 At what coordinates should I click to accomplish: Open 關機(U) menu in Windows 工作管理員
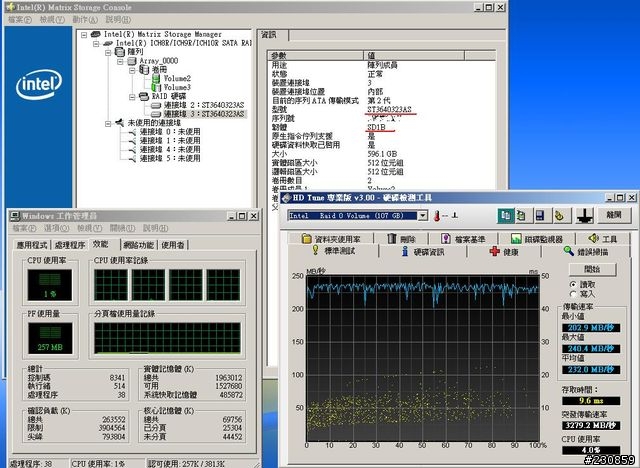tap(122, 228)
